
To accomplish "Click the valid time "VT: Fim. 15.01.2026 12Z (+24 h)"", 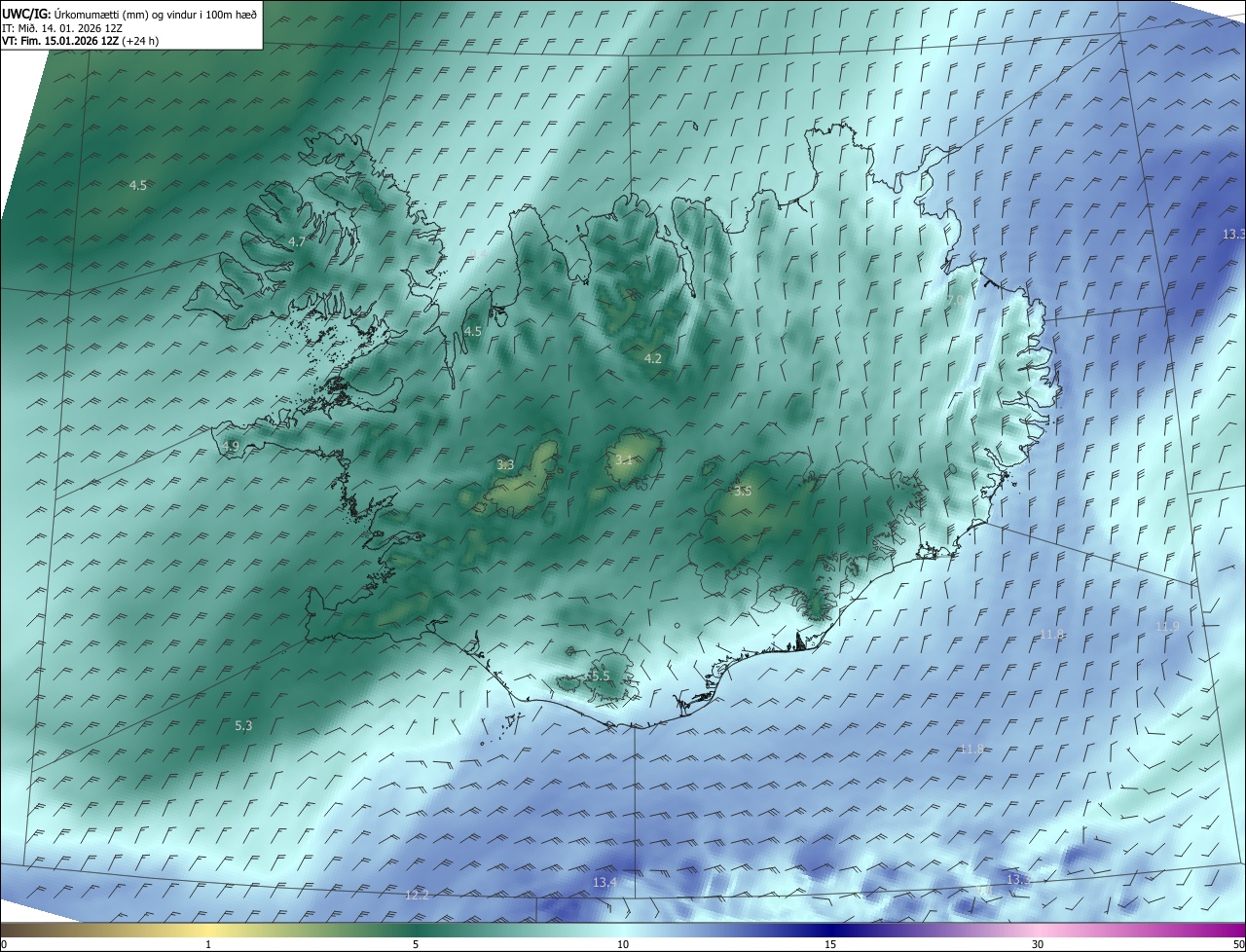I will pos(81,41).
